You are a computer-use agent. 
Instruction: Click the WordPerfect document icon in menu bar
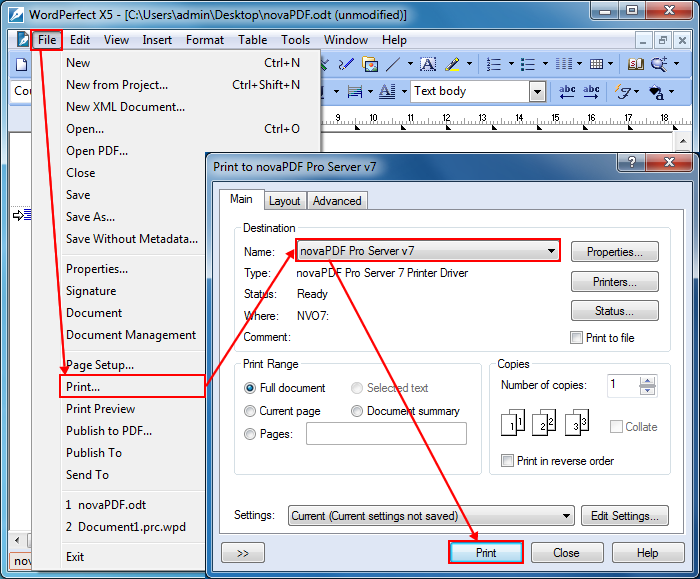(x=23, y=39)
